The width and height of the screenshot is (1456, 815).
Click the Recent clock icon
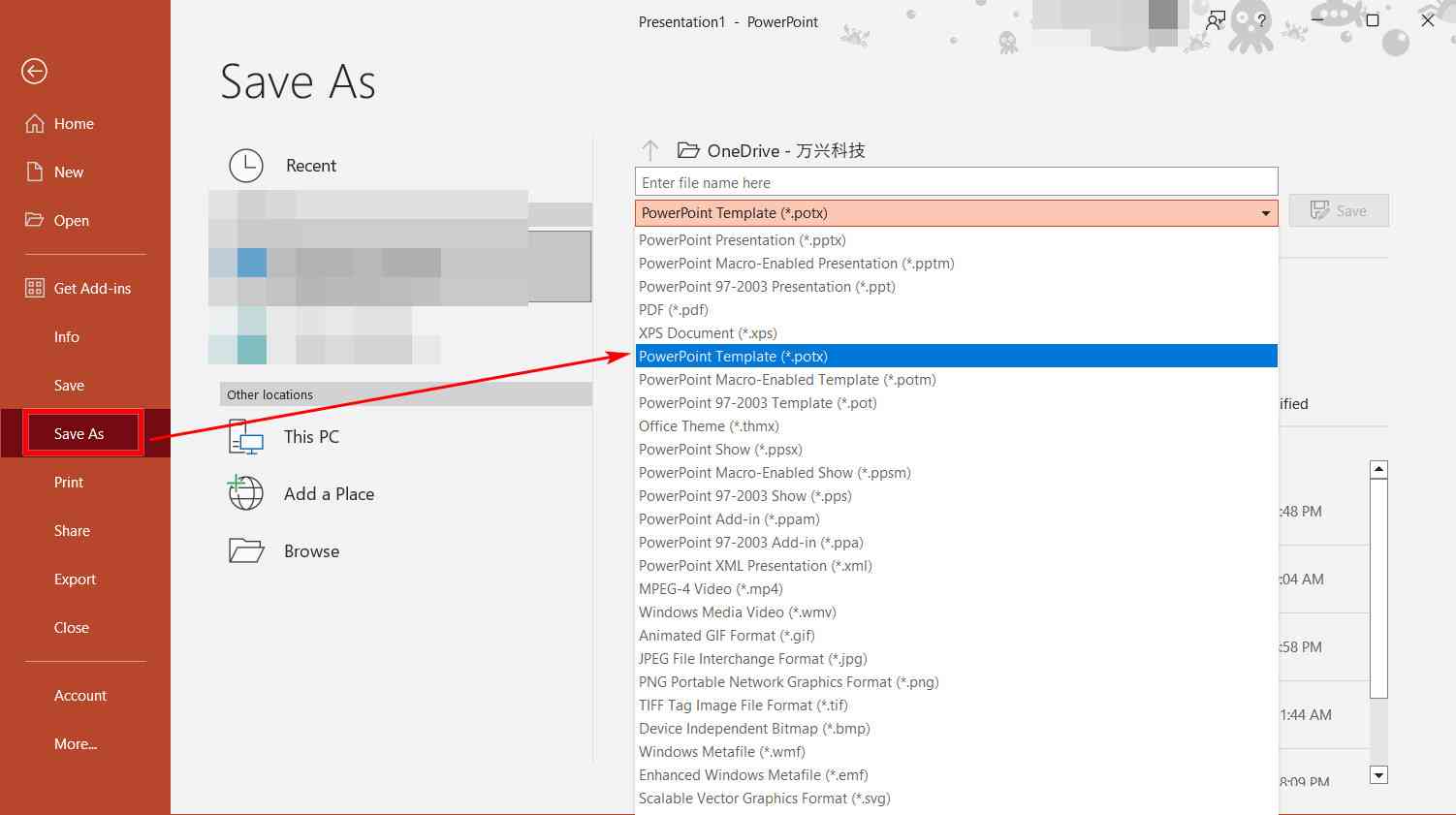point(246,166)
